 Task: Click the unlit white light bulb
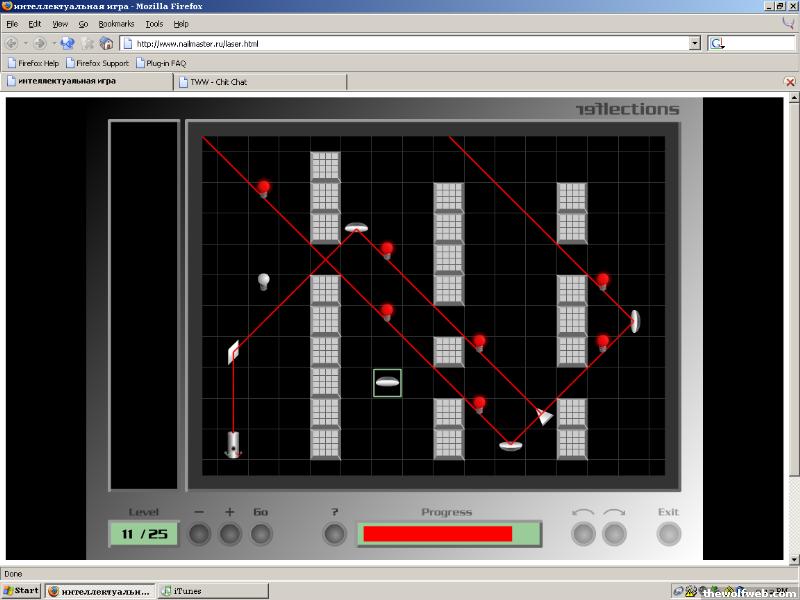(264, 281)
